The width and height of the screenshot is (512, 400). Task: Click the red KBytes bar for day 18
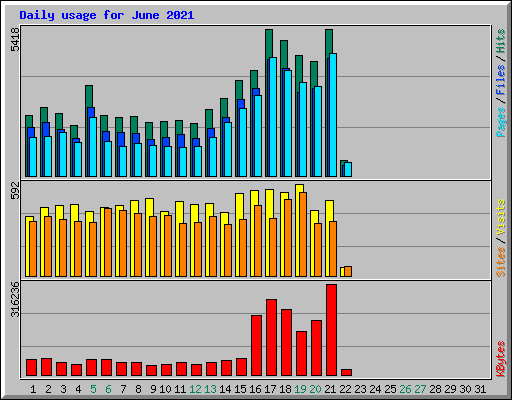286,343
